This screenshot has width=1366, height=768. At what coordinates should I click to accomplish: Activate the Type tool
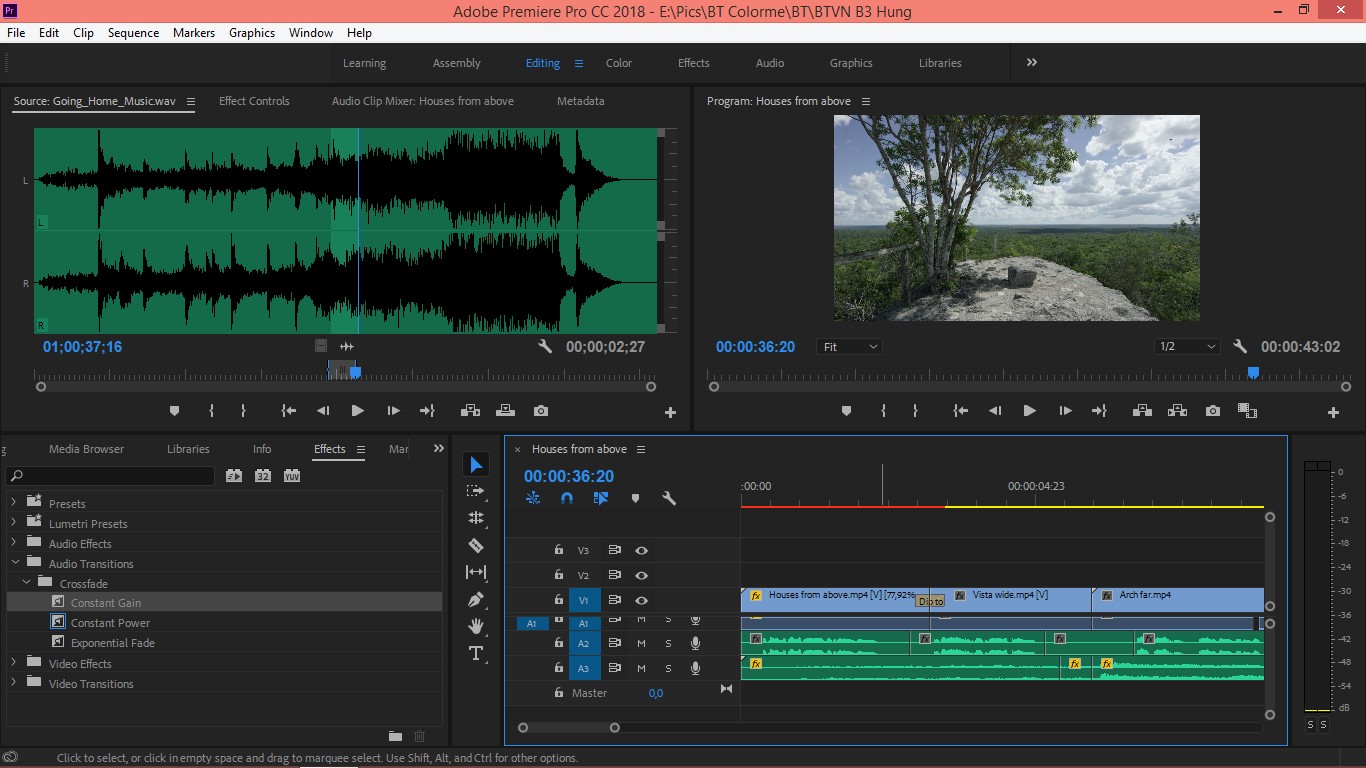476,653
